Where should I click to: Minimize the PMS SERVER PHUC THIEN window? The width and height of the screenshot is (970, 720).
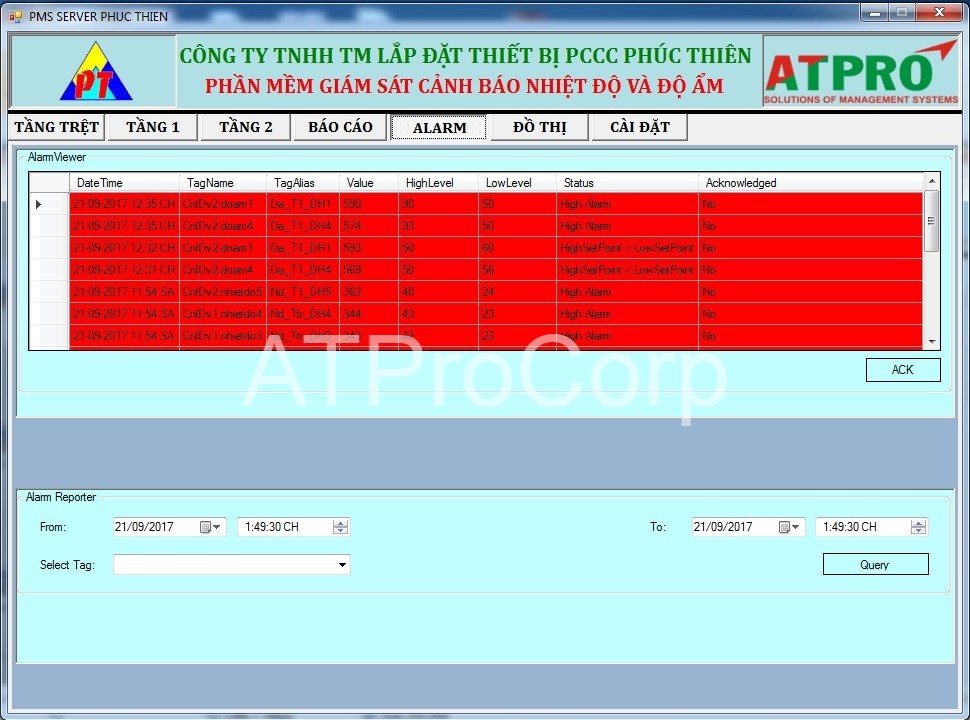875,12
